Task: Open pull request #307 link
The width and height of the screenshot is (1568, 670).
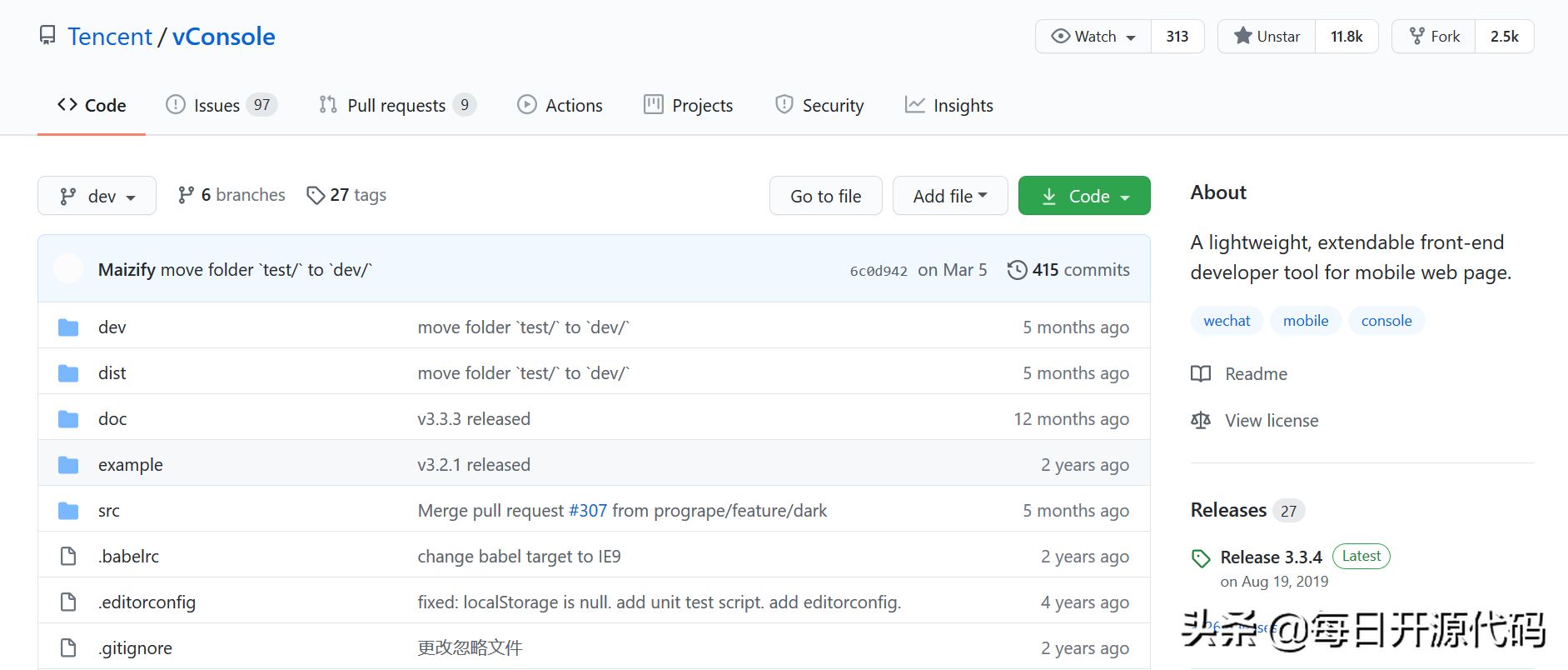Action: tap(588, 511)
